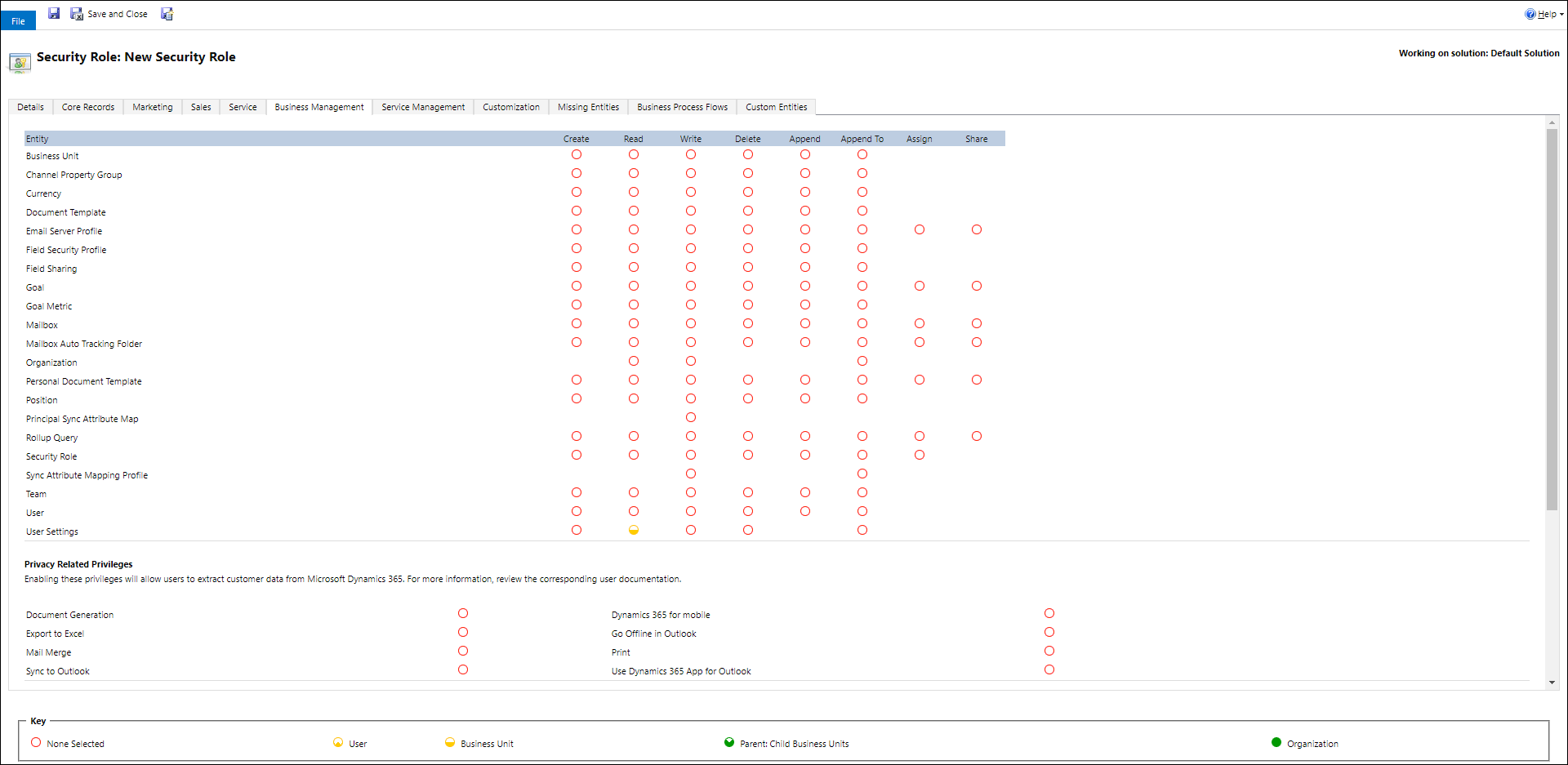Toggle Assign privilege for Goal
1568x765 pixels.
coord(920,286)
